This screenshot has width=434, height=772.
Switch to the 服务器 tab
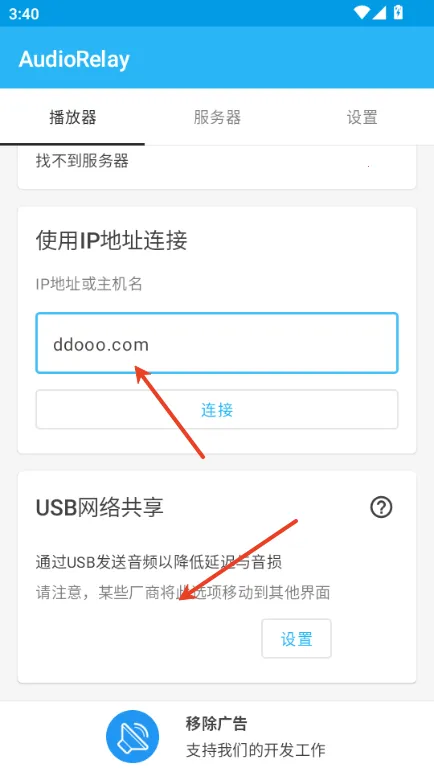217,118
